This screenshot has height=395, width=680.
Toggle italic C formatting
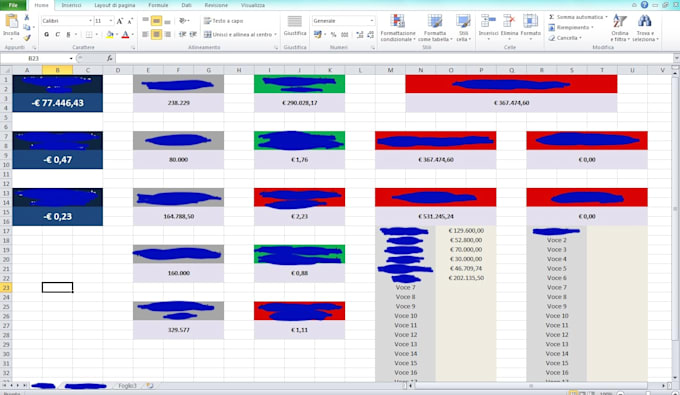pos(57,34)
